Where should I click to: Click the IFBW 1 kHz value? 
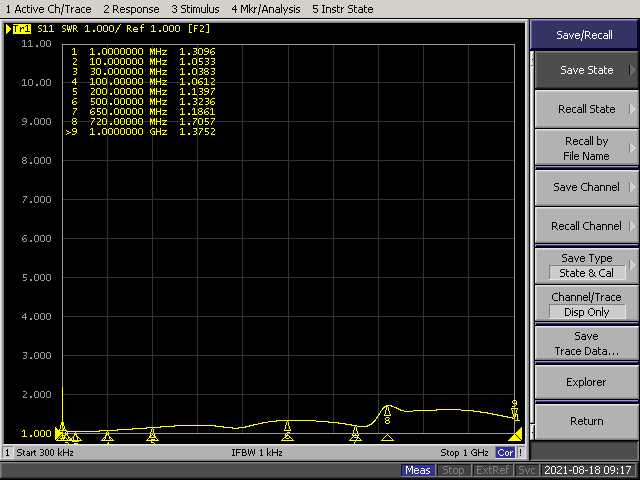pyautogui.click(x=257, y=453)
